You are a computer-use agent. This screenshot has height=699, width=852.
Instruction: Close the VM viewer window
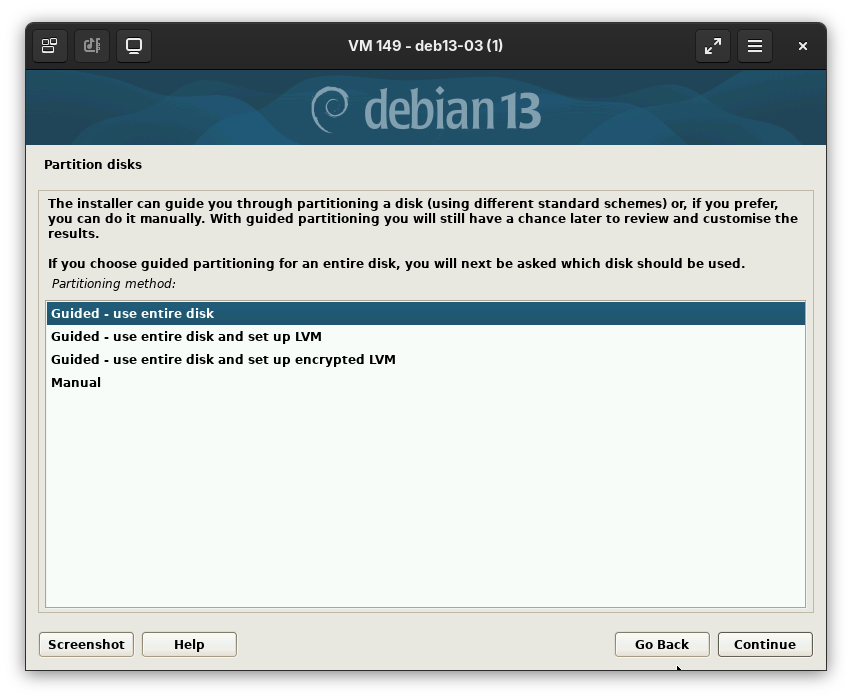[803, 46]
